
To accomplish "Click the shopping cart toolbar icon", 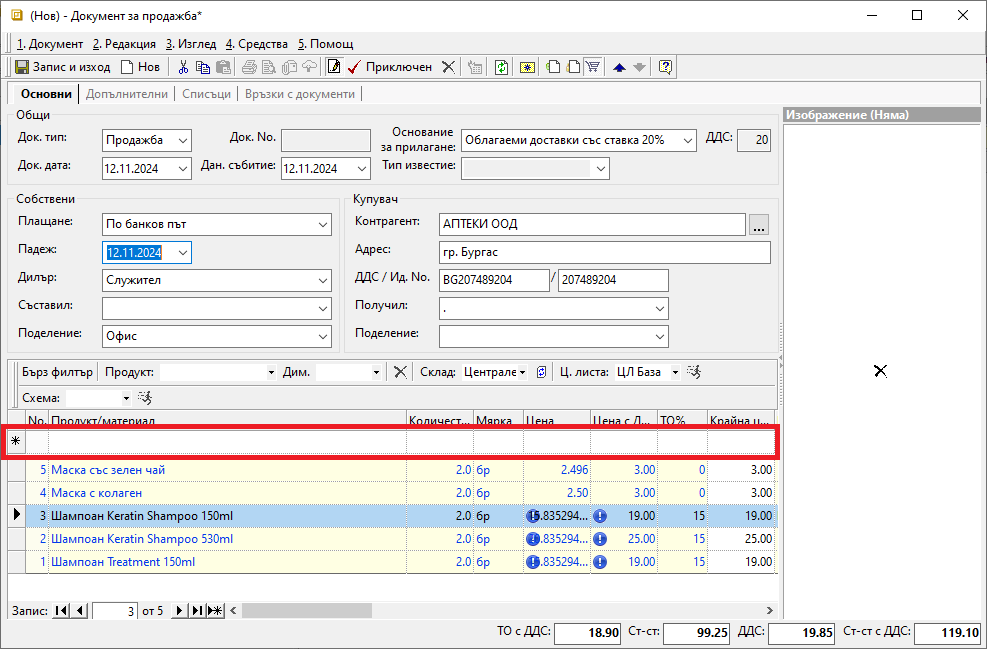I will click(593, 67).
